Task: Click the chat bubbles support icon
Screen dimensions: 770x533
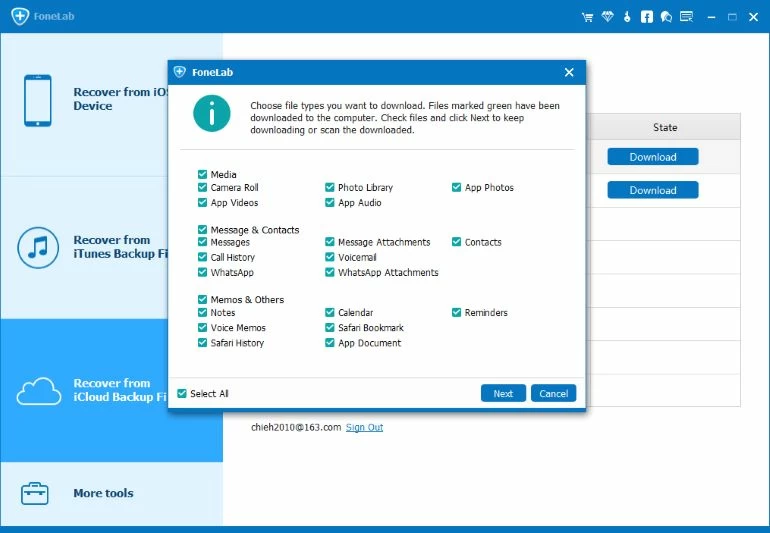Action: 666,17
